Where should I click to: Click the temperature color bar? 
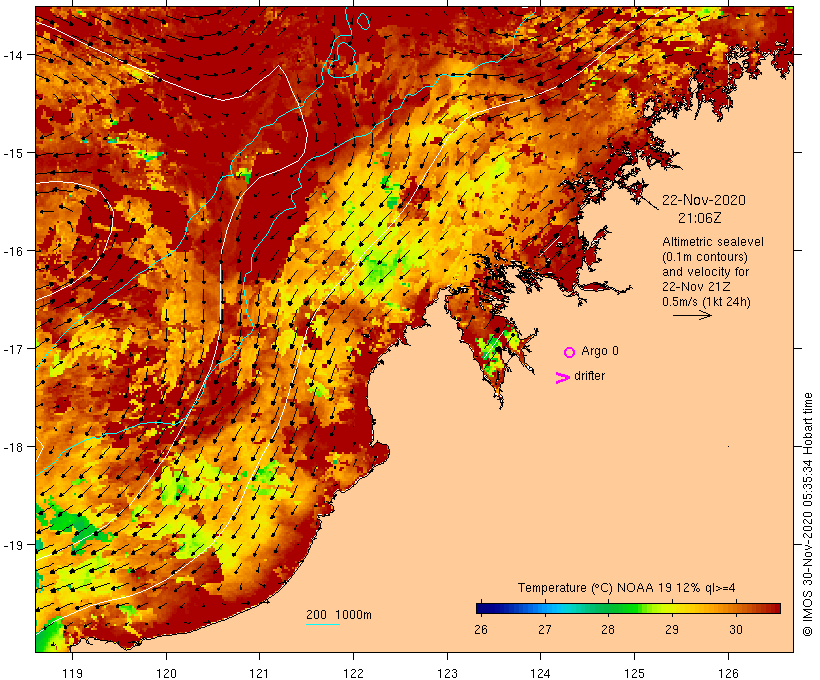[x=628, y=608]
